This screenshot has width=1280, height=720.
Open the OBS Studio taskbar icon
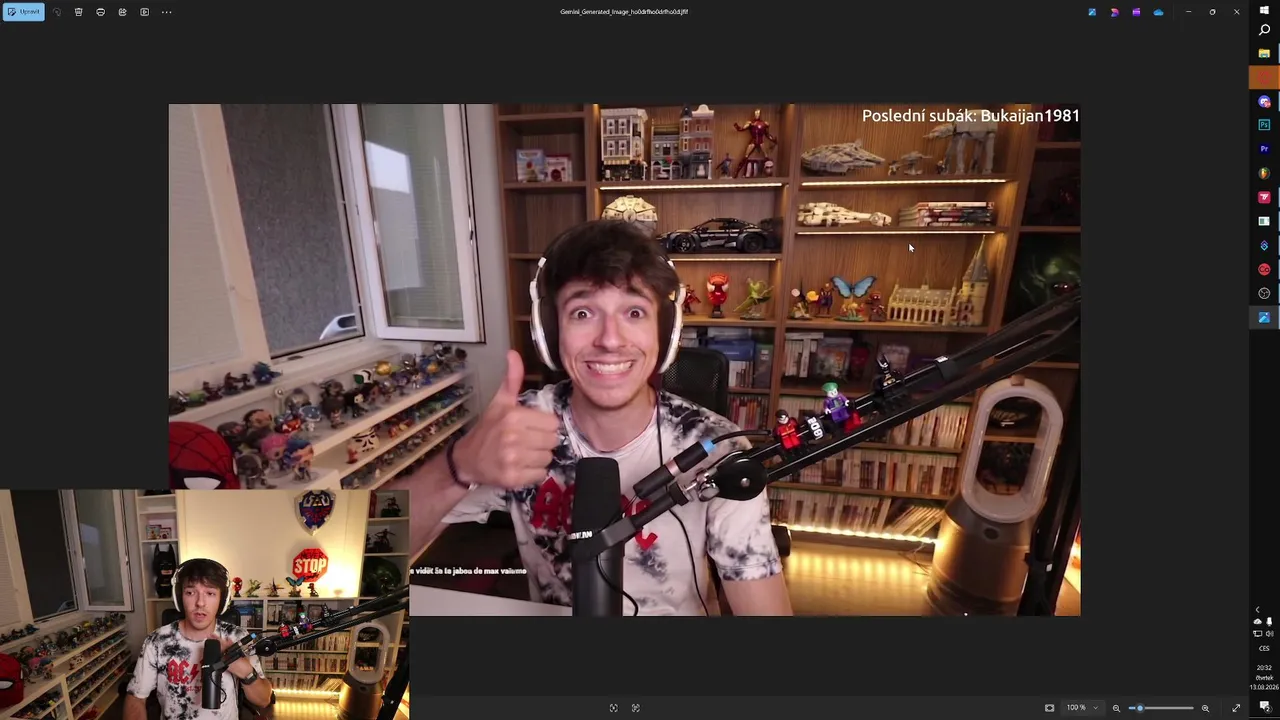tap(1264, 293)
